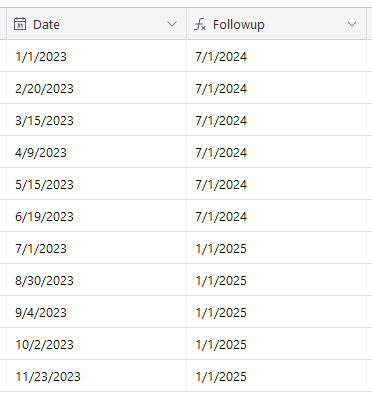Click the 3/15/2023 date cell
The height and width of the screenshot is (399, 372).
click(96, 120)
